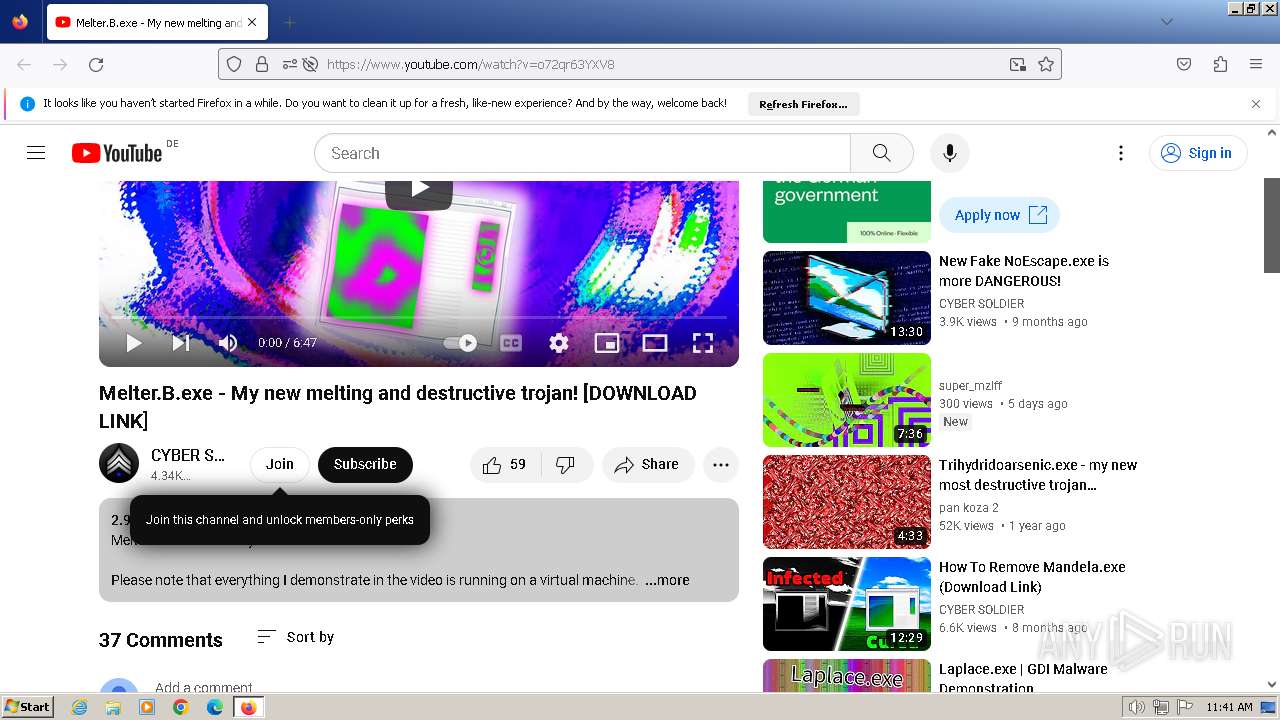Mute the video volume

(228, 343)
